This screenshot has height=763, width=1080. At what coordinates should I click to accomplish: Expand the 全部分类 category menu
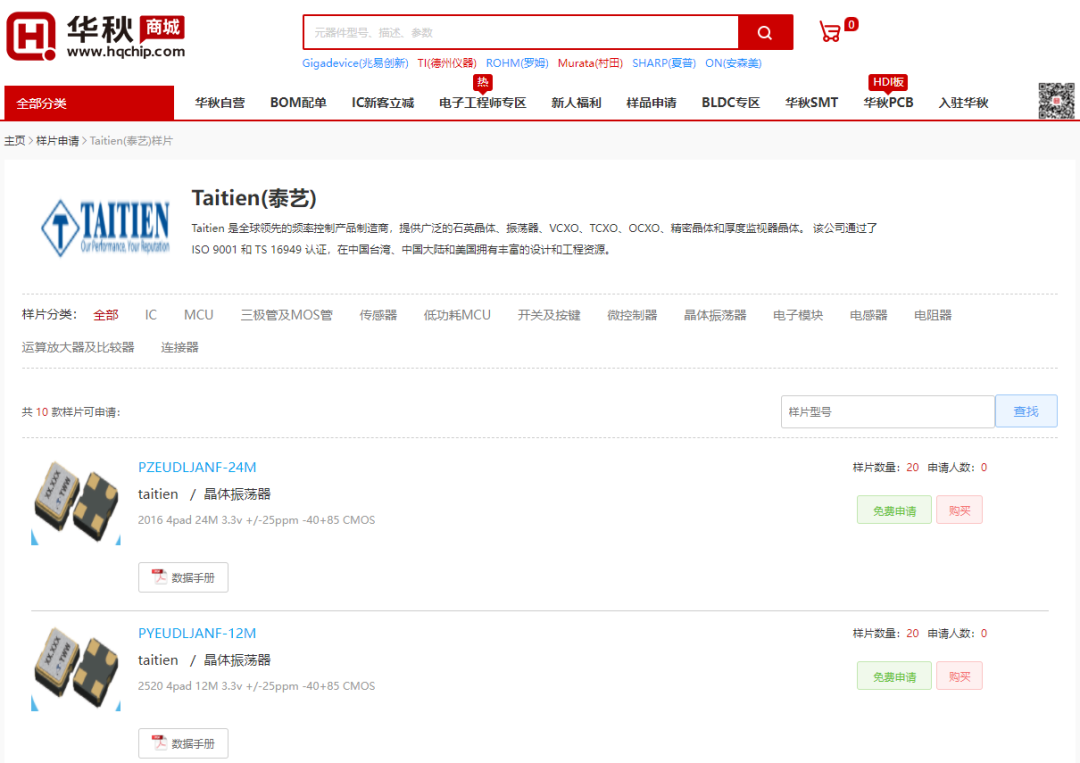[x=89, y=103]
